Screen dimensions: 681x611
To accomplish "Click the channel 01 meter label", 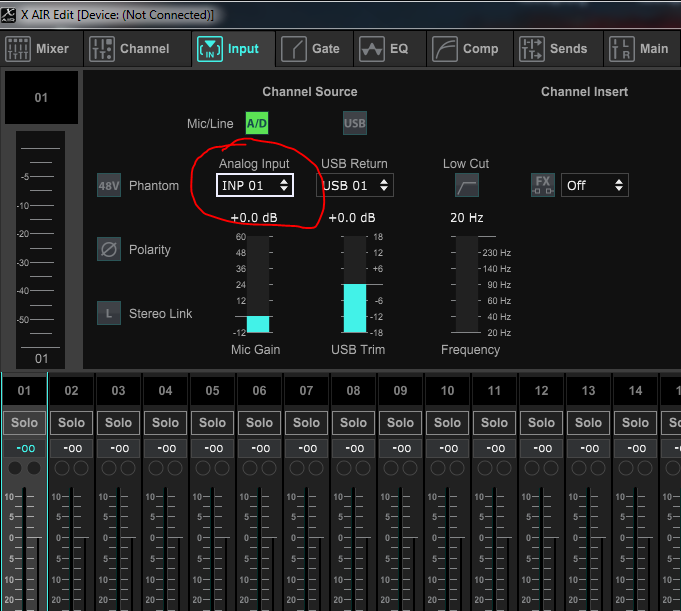I will 41,359.
